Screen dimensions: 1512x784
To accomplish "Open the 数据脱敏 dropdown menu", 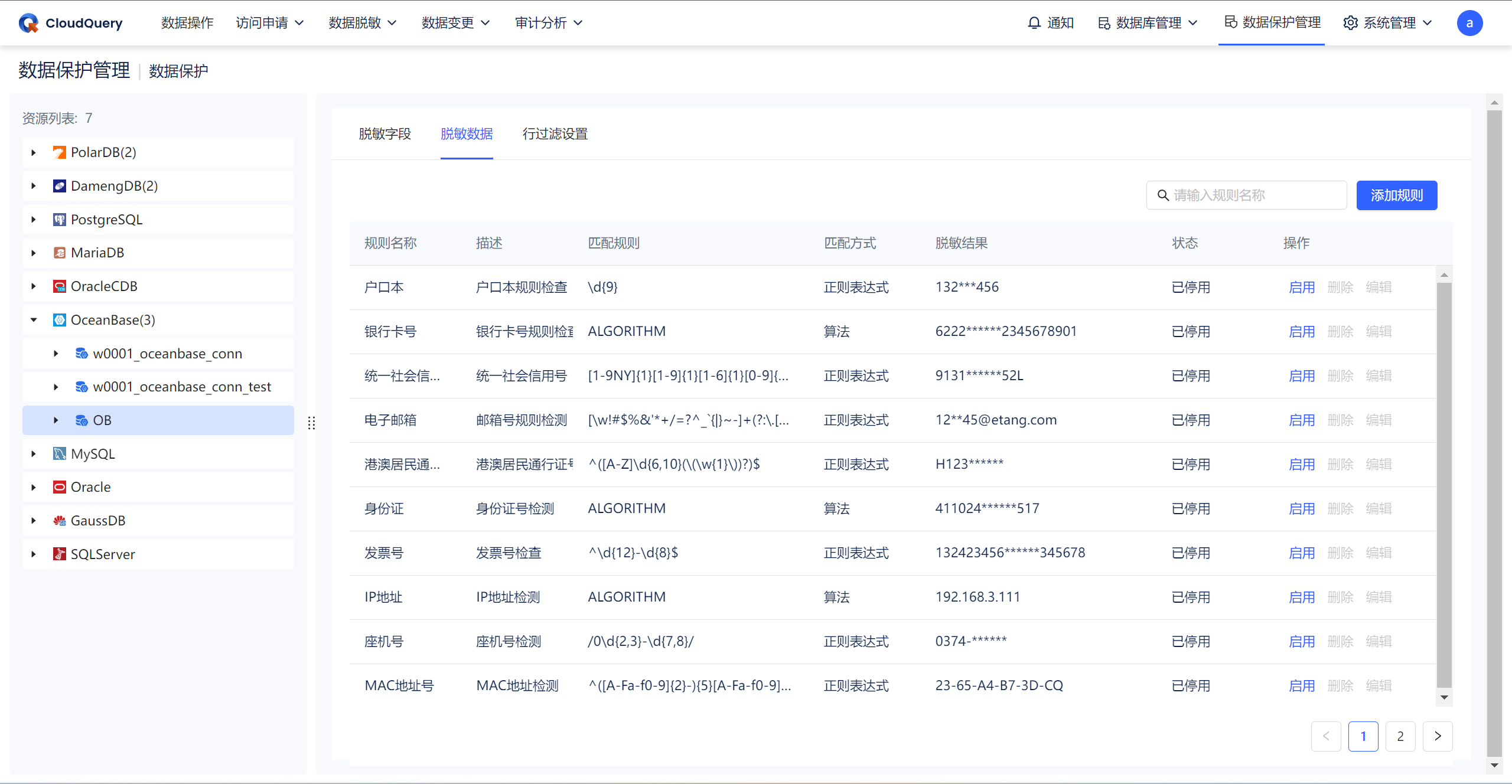I will (x=362, y=23).
